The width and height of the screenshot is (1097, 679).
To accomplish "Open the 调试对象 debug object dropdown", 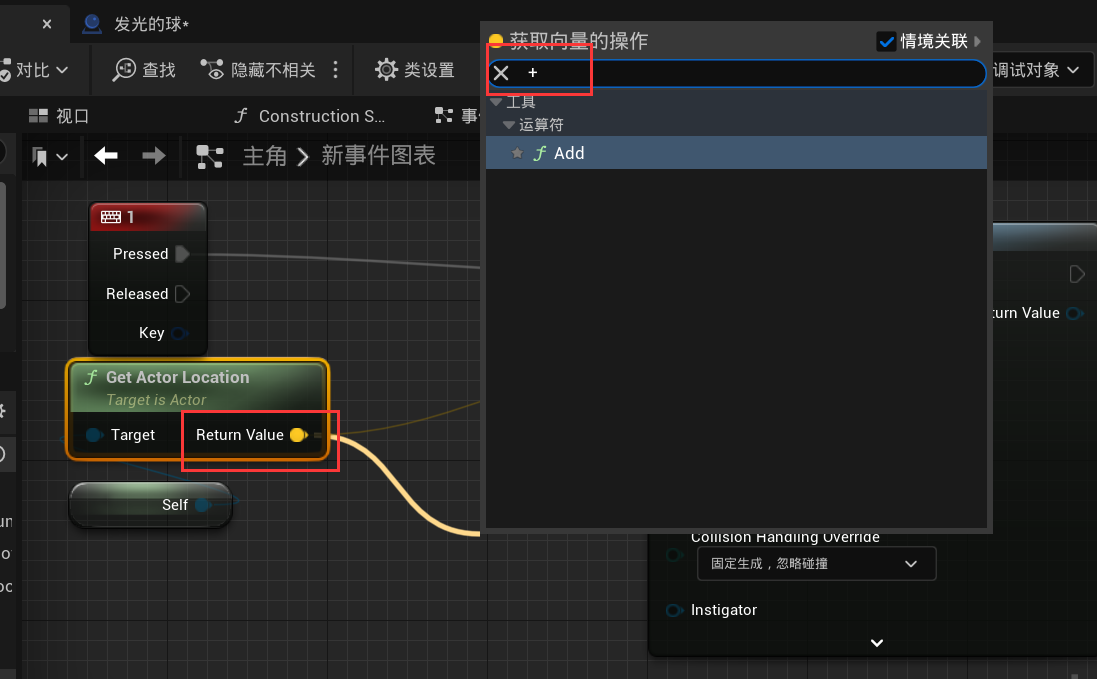I will pyautogui.click(x=1036, y=70).
